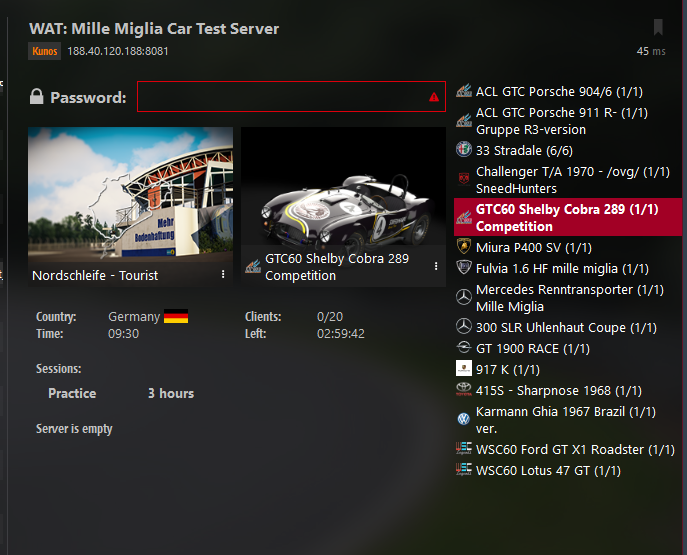Select the 917 K car entry
Screen dimensions: 687x555
click(568, 369)
